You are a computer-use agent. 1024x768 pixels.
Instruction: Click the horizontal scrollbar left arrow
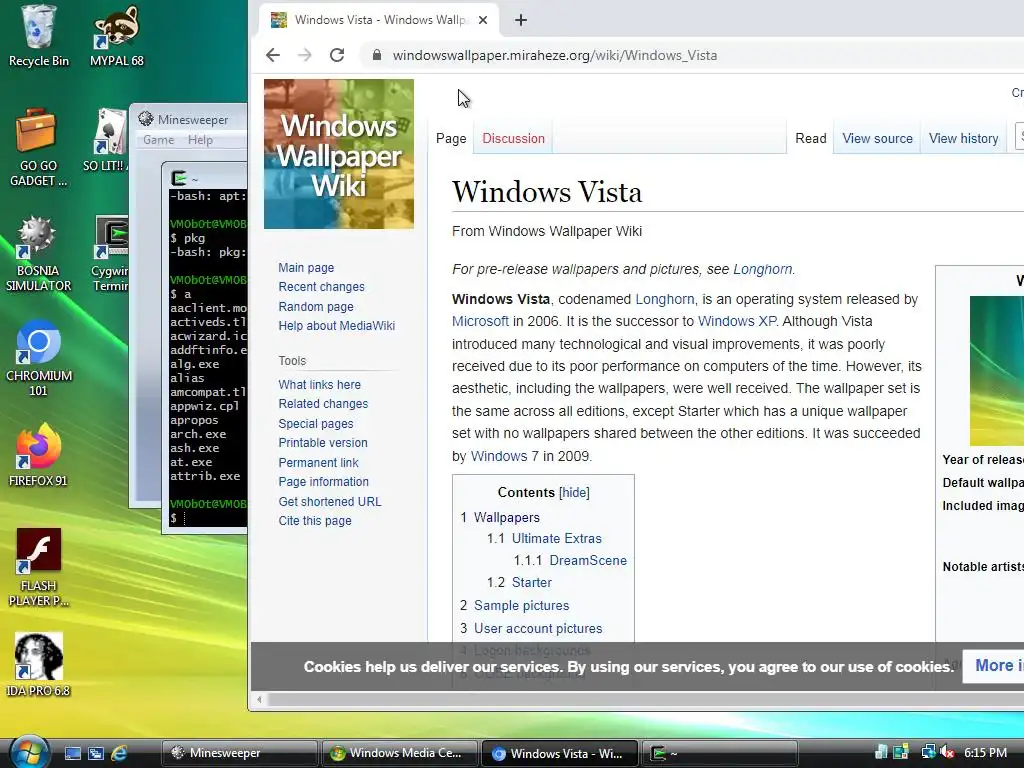[259, 699]
